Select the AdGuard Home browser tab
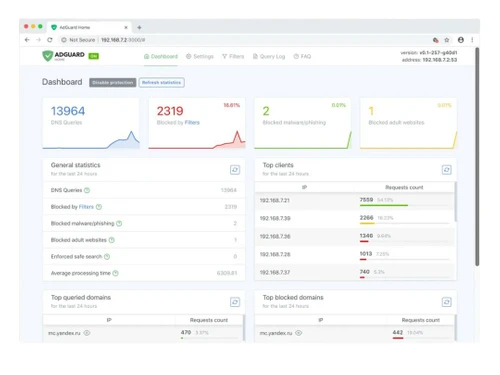 (89, 27)
